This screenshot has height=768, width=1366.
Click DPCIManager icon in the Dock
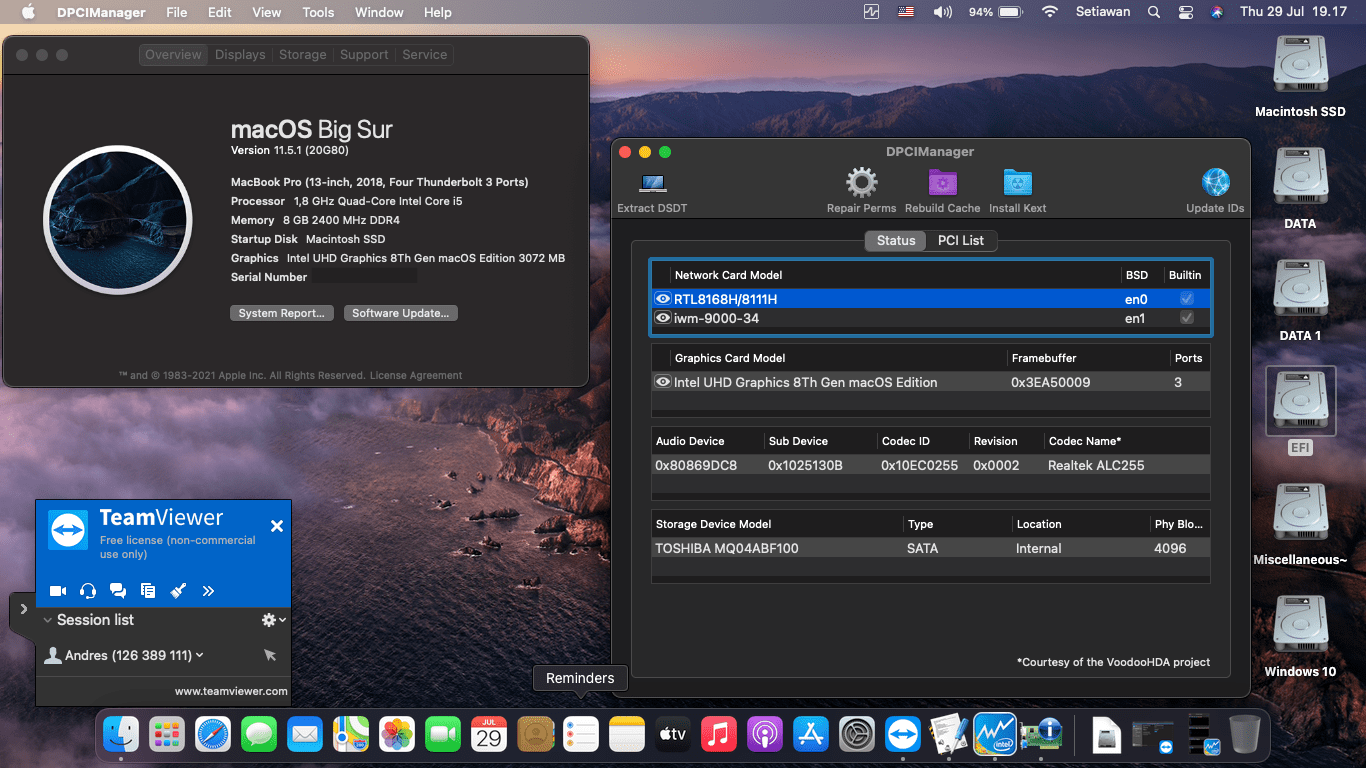pos(1043,736)
